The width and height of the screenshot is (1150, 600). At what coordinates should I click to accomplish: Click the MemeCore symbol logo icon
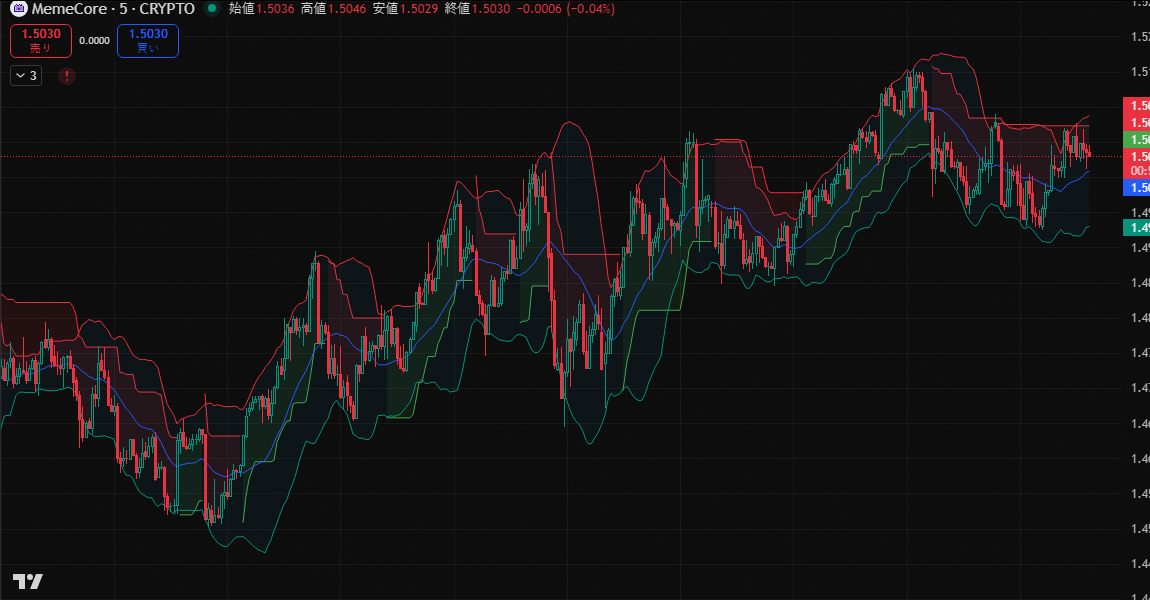[x=19, y=9]
